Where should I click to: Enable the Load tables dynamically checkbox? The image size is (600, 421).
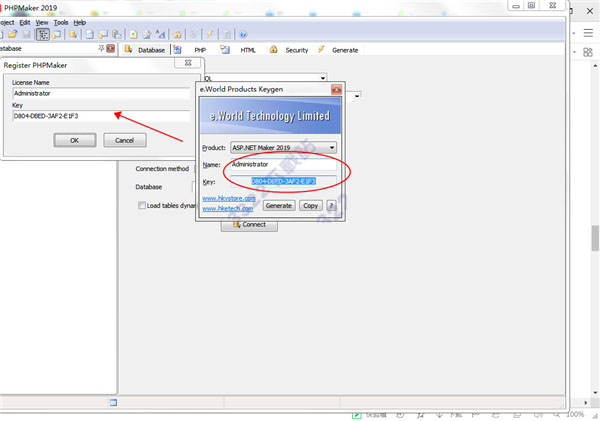142,205
